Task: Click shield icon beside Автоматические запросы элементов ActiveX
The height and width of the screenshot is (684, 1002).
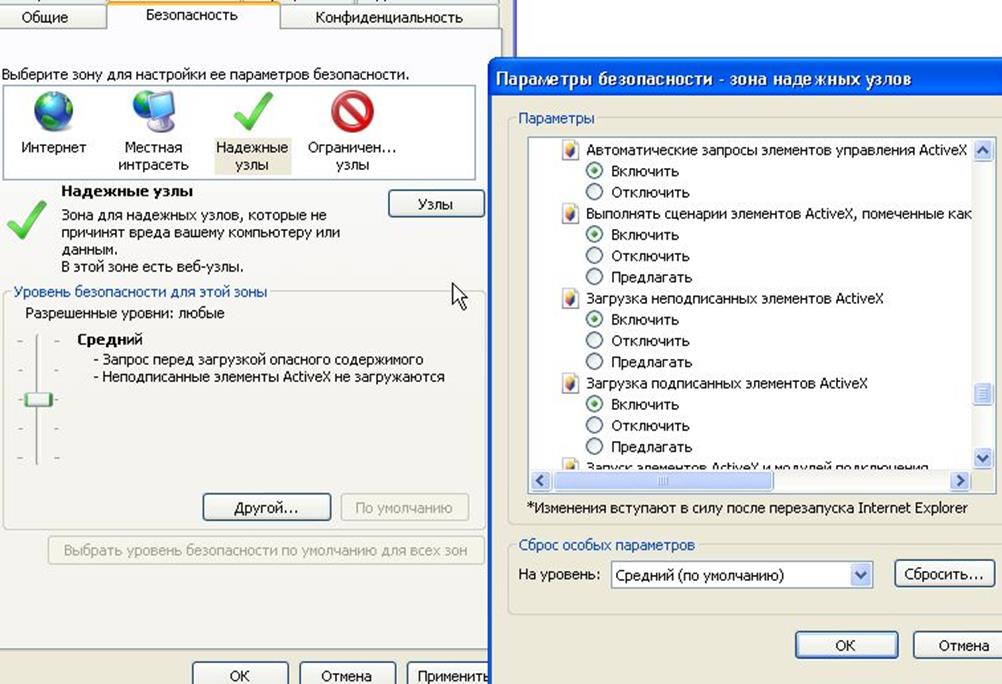Action: click(x=570, y=150)
